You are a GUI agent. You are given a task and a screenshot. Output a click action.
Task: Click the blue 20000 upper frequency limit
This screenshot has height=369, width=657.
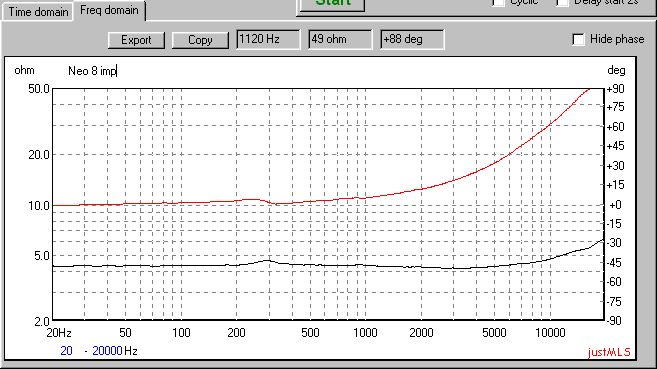pos(107,351)
